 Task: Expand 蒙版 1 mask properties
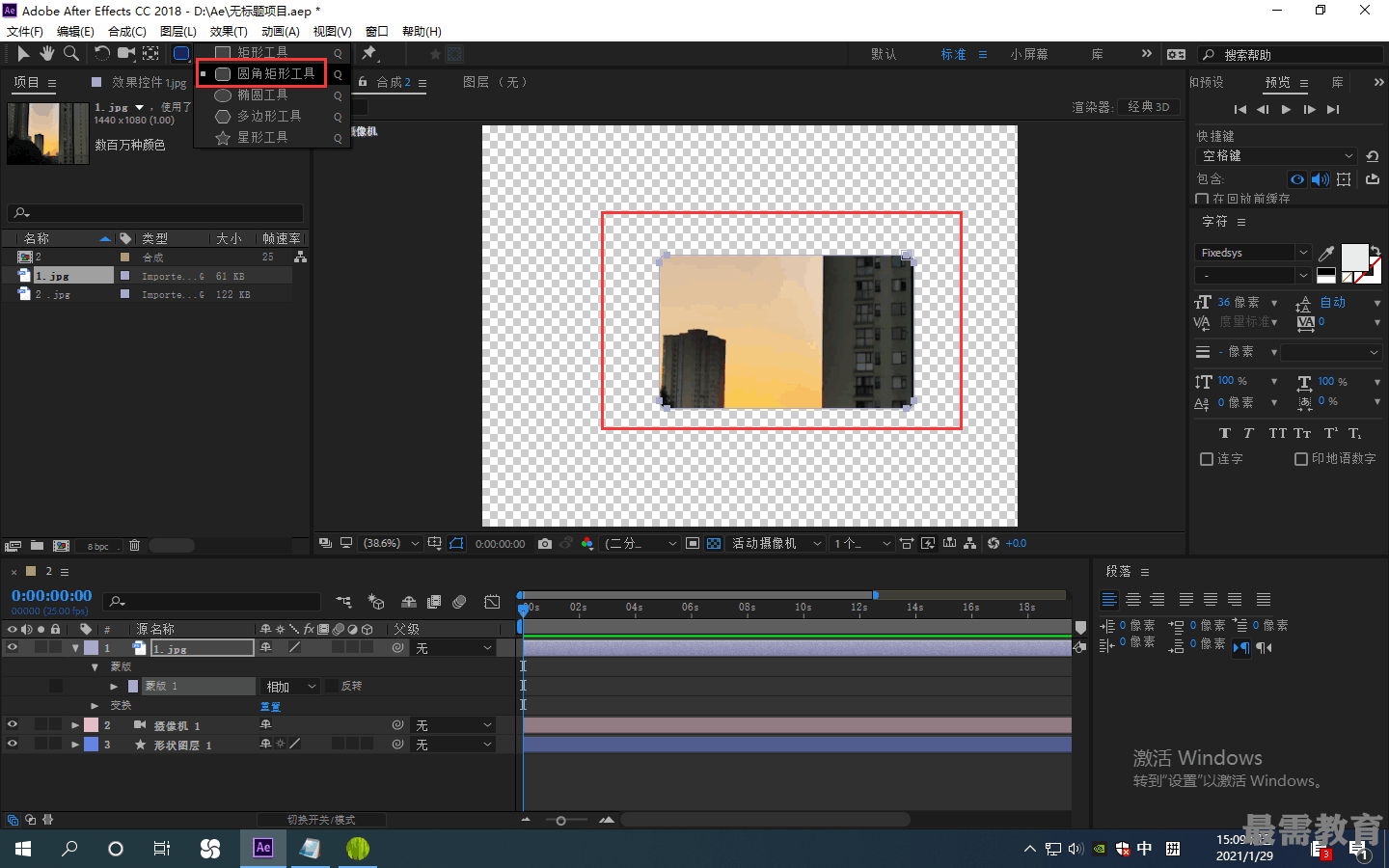point(114,687)
